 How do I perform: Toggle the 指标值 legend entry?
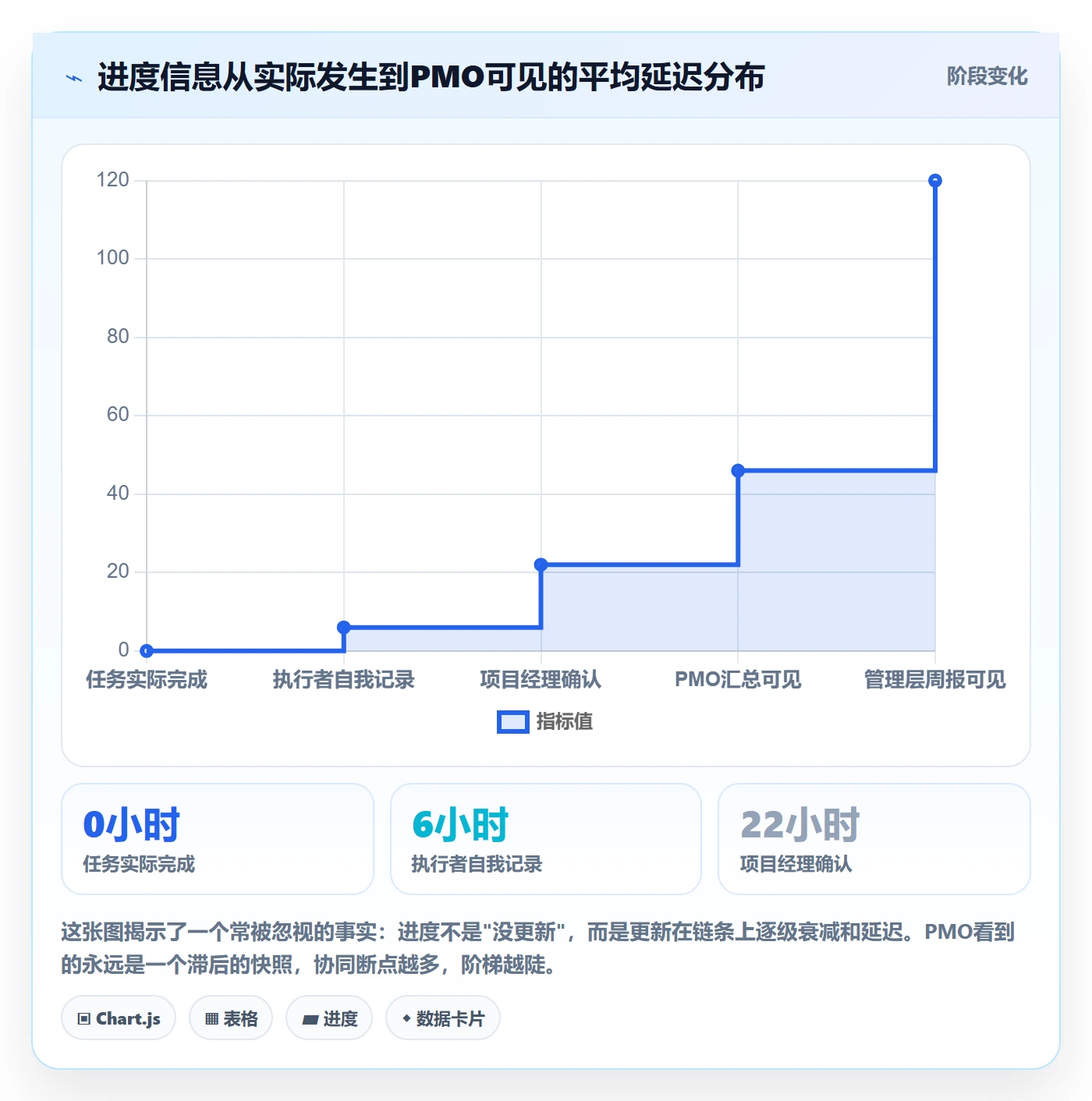coord(545,722)
